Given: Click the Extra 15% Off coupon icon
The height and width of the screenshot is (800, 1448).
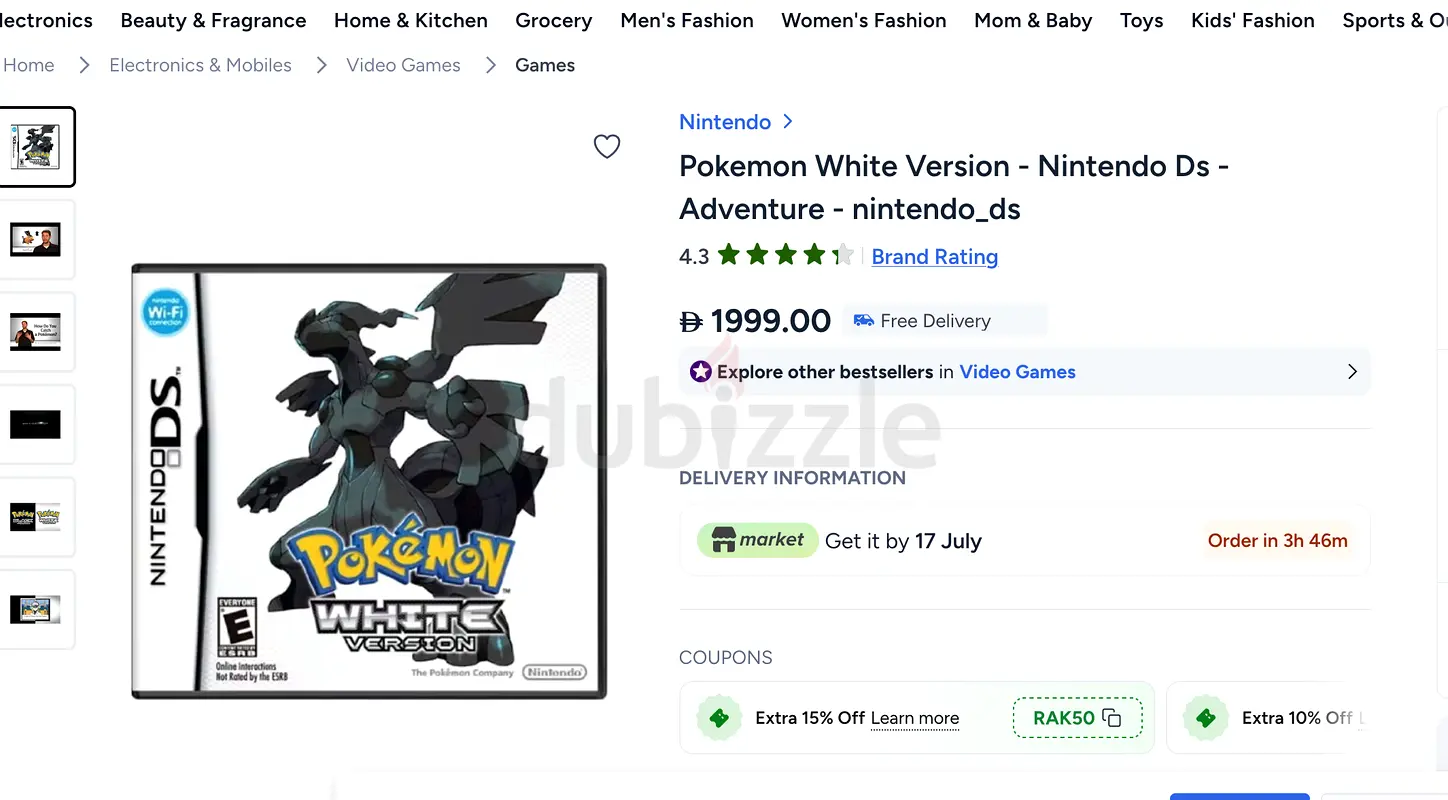Looking at the screenshot, I should [719, 718].
